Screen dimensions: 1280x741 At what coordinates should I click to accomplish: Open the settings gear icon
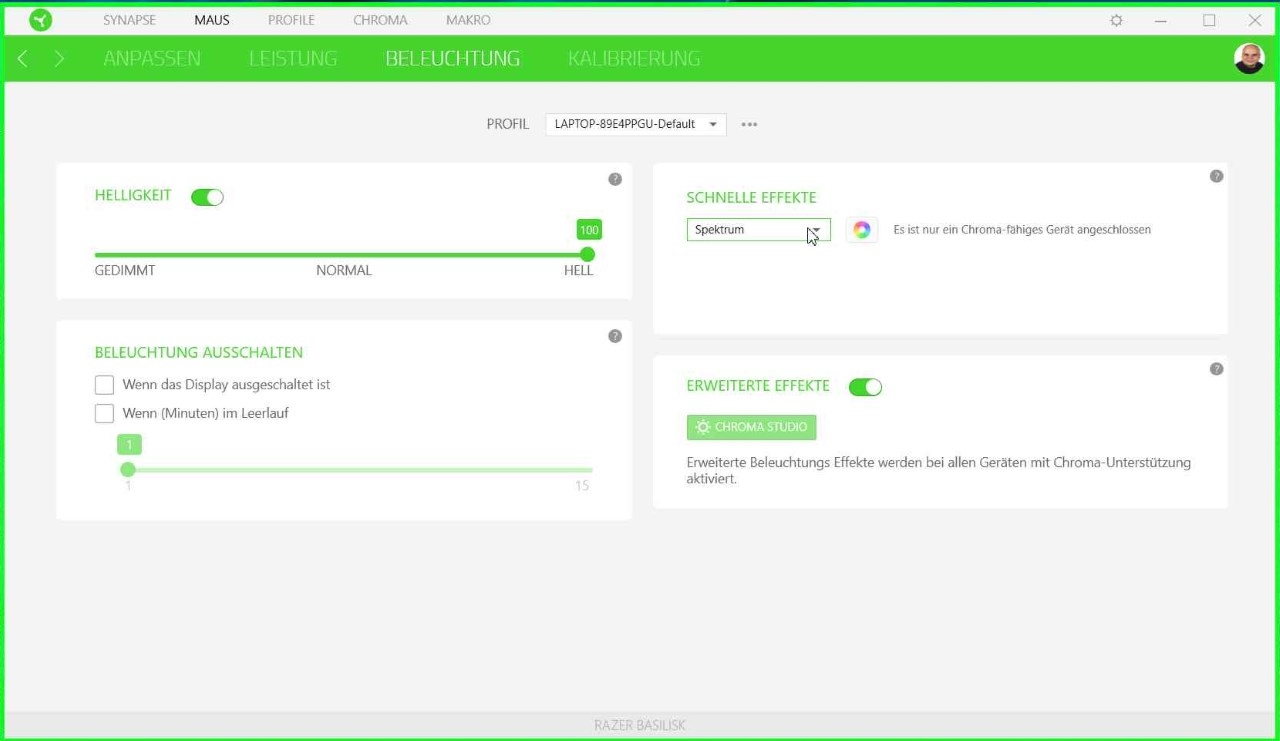pyautogui.click(x=1117, y=20)
